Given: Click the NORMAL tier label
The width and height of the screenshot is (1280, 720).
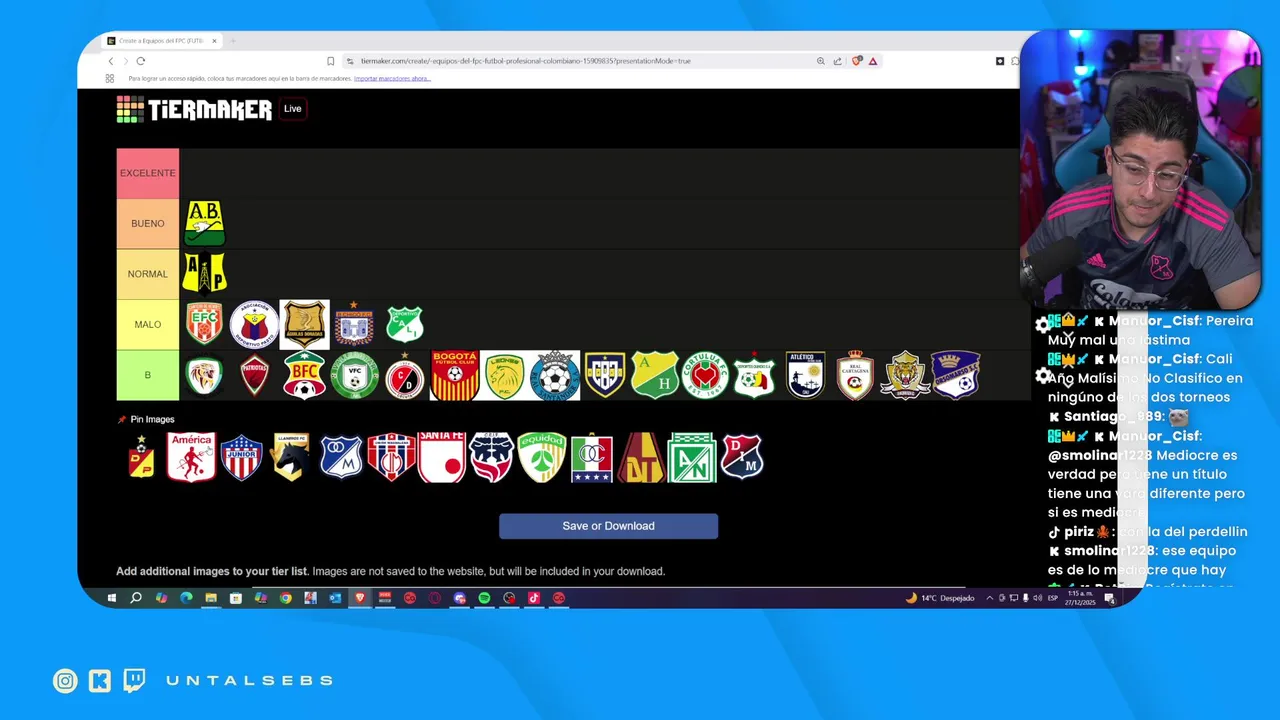Looking at the screenshot, I should tap(148, 274).
